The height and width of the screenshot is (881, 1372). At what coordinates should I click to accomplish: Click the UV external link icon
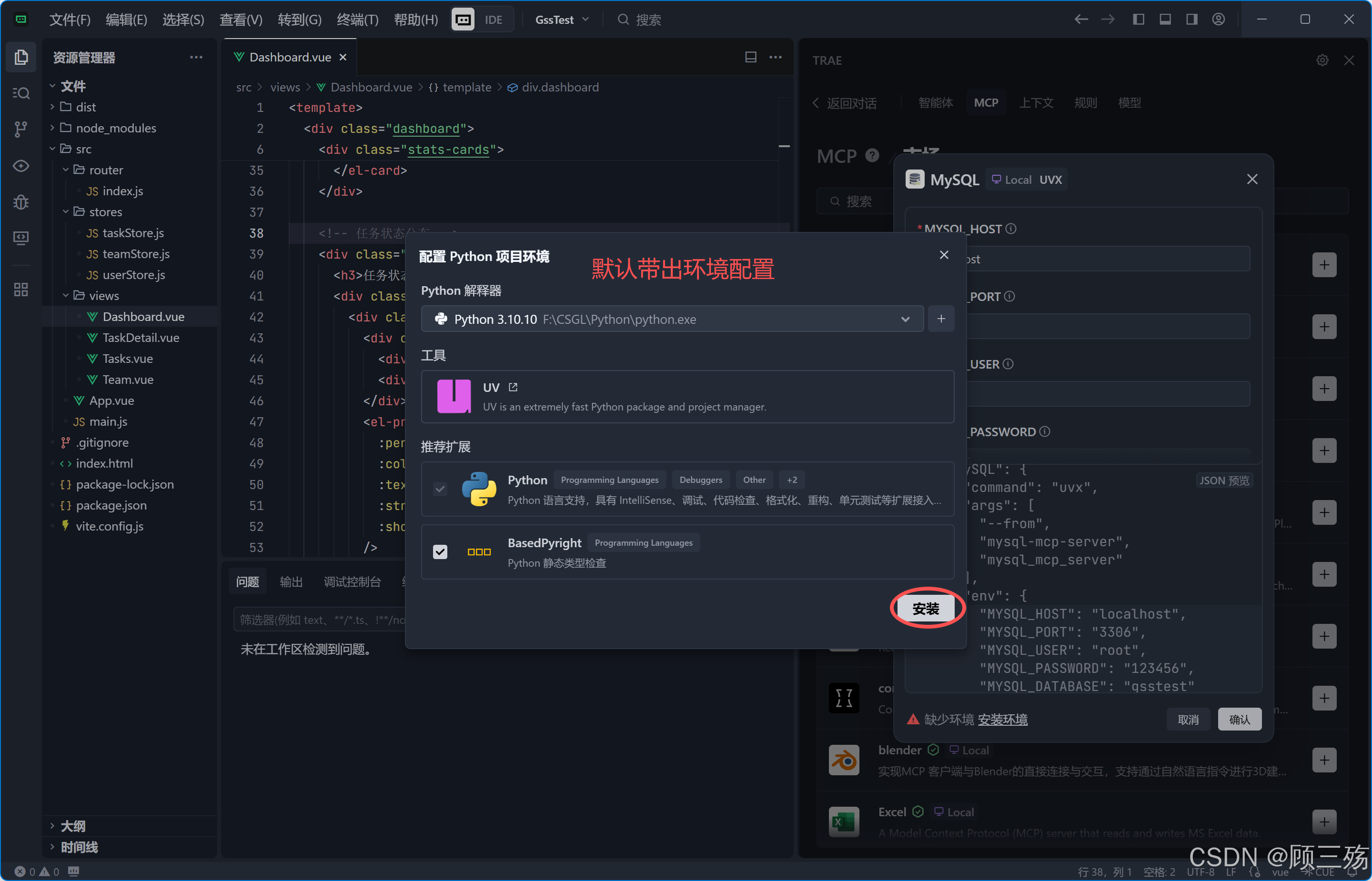(513, 387)
